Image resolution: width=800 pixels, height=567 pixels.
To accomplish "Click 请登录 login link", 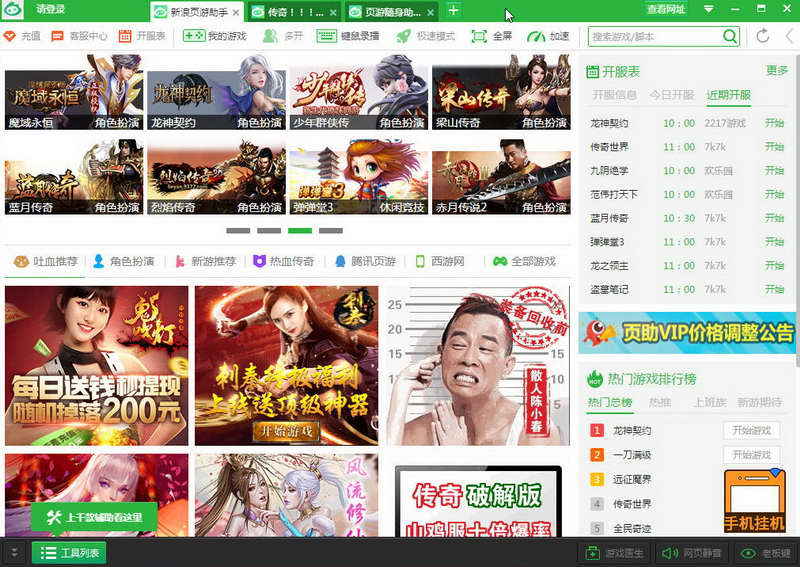I will [51, 9].
